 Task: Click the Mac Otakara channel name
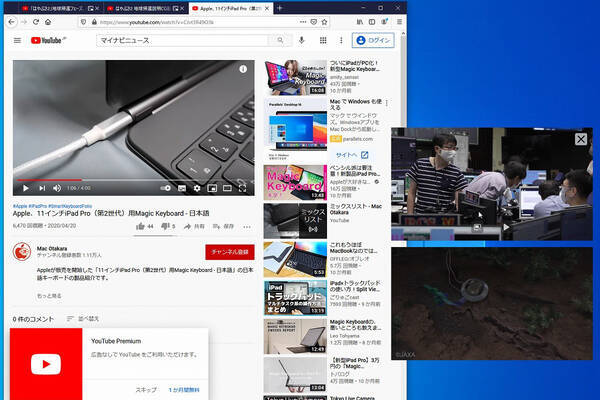[52, 248]
